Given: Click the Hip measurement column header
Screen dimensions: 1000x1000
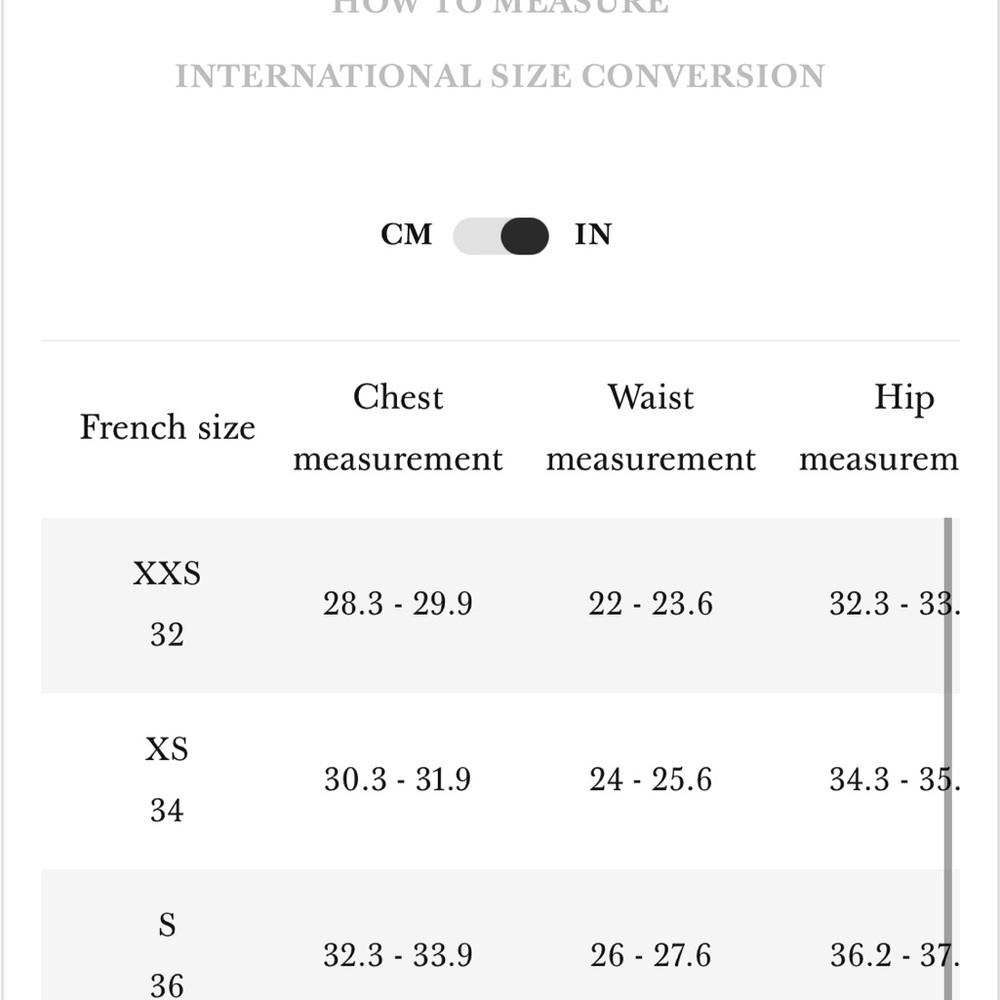Looking at the screenshot, I should tap(879, 428).
